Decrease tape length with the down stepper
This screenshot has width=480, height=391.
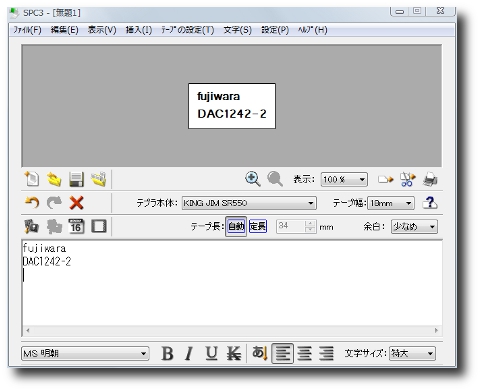(x=310, y=230)
